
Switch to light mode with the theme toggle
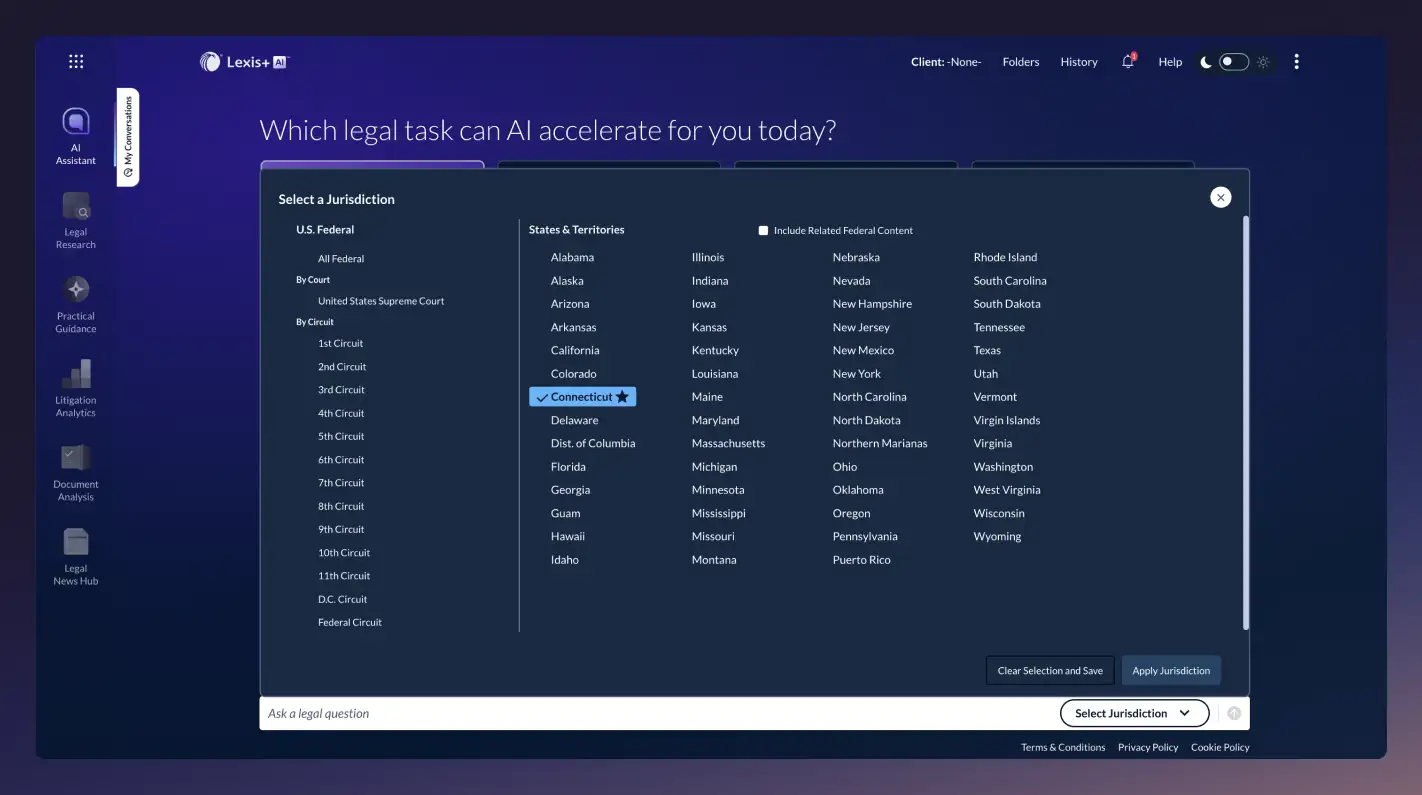point(1262,61)
